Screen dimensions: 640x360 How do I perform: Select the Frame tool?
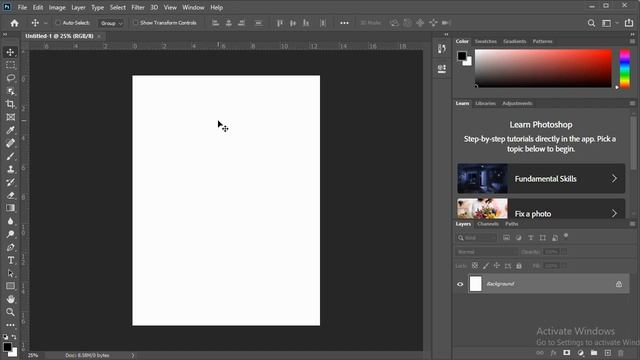coord(11,117)
